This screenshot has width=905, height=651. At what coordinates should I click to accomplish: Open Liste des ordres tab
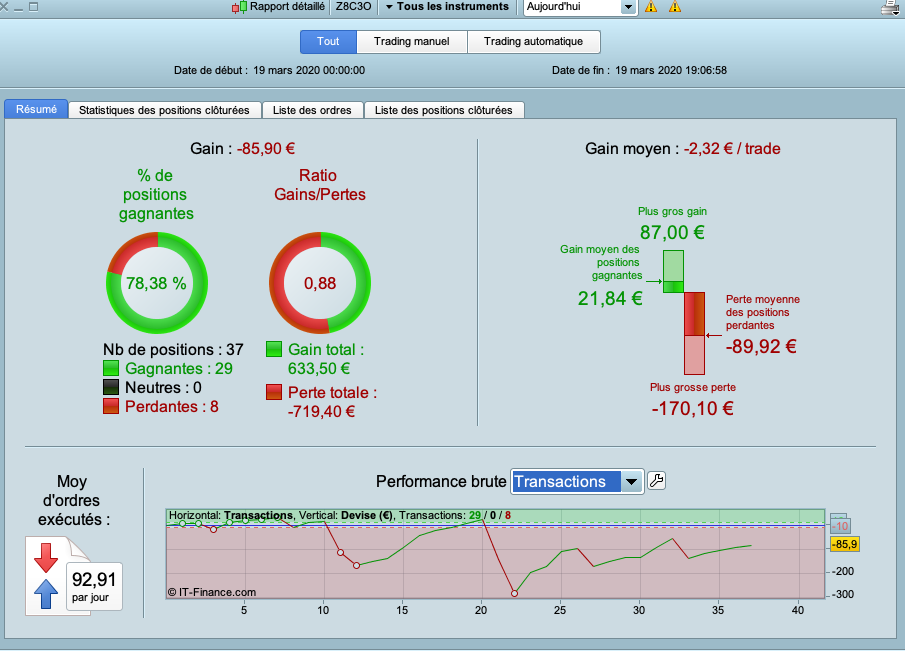(312, 110)
